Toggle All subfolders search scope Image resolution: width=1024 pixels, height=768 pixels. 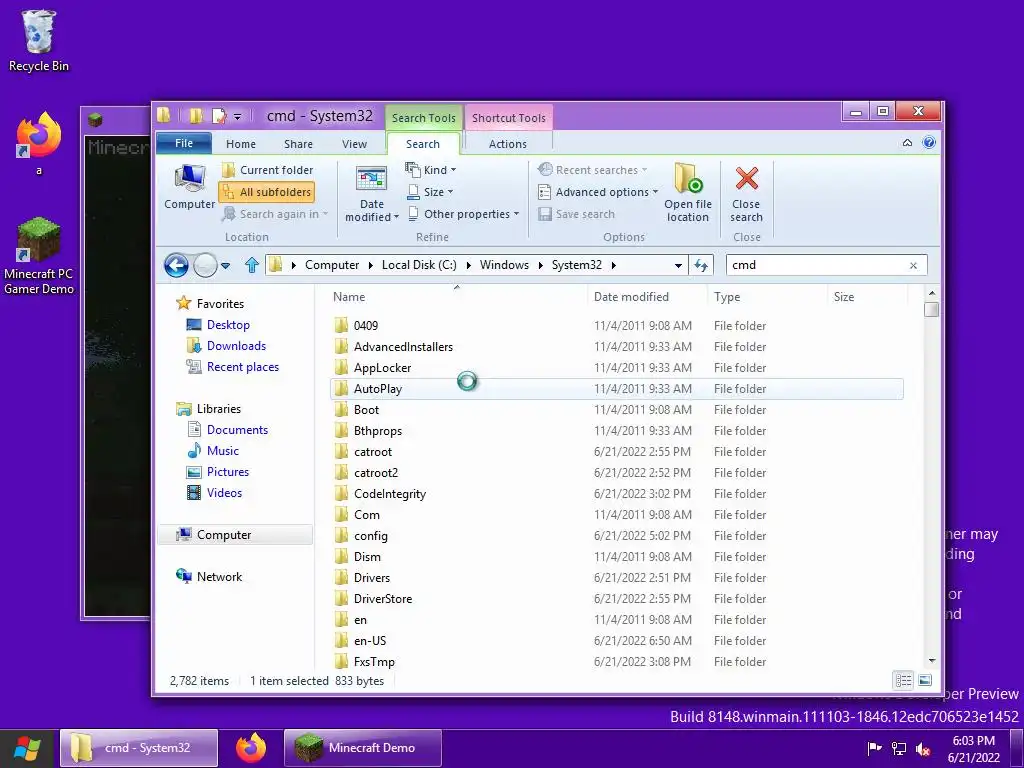[x=267, y=192]
